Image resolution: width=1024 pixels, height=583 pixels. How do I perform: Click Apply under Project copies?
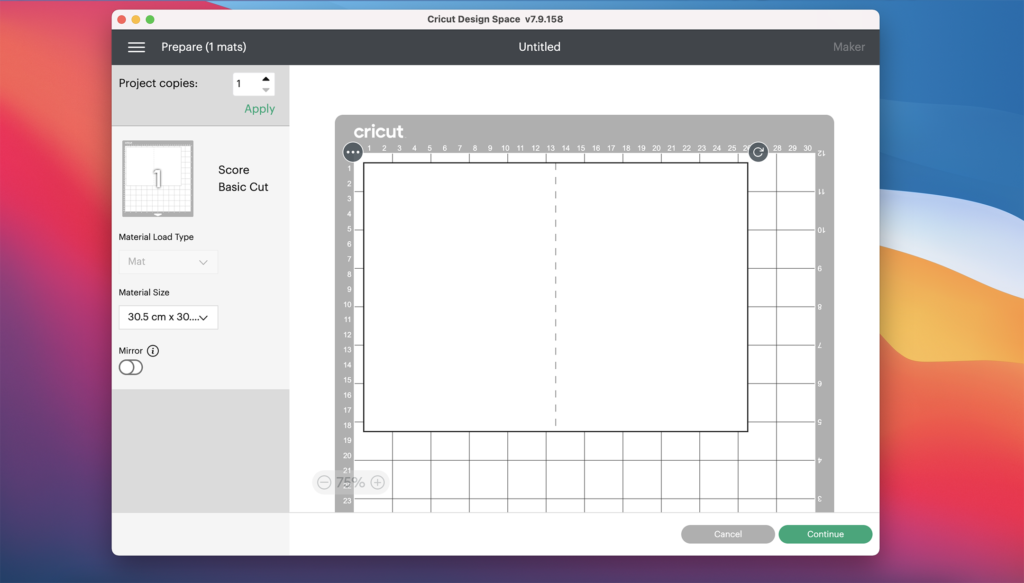(x=259, y=109)
